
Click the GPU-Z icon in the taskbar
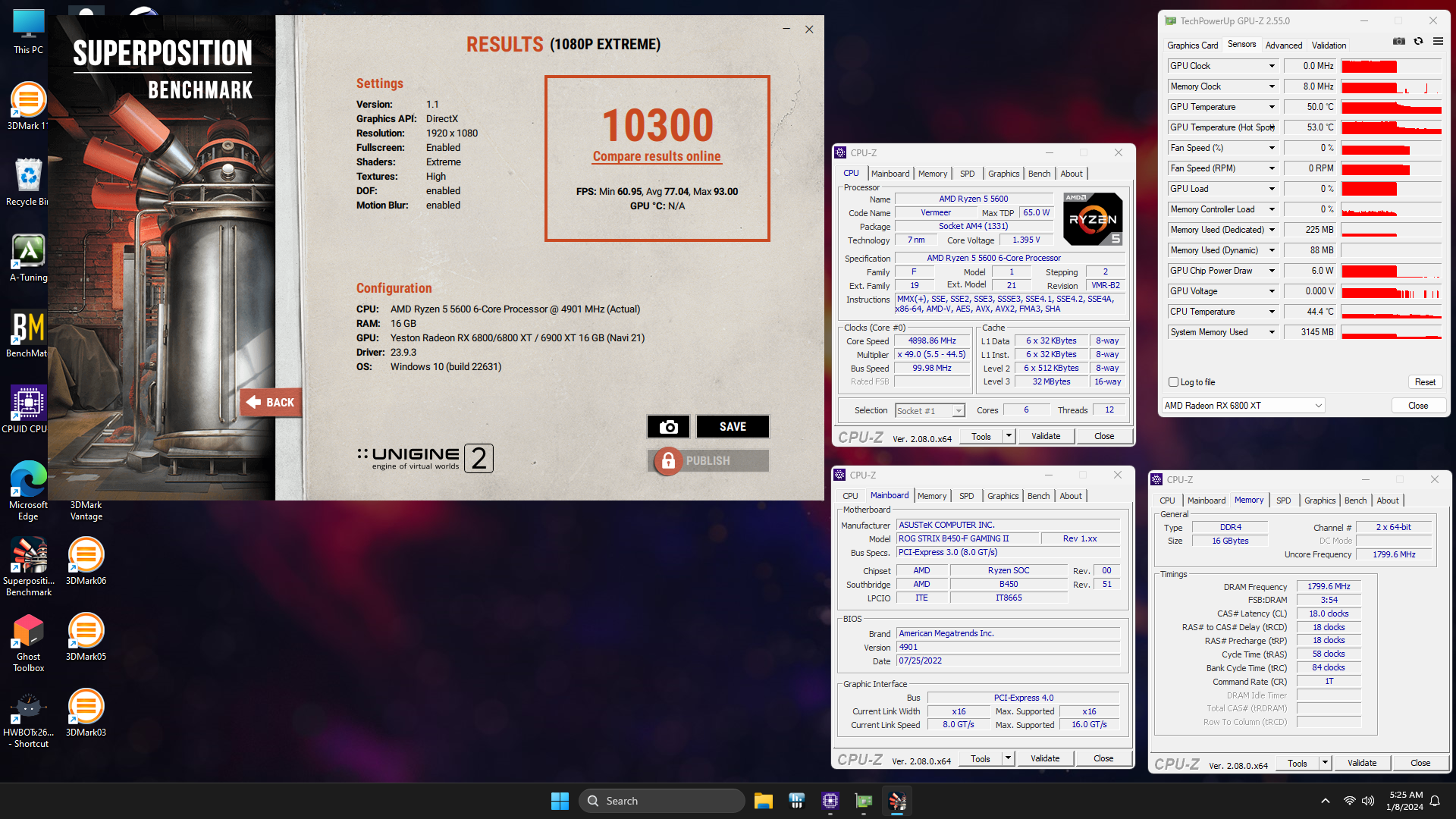[864, 801]
